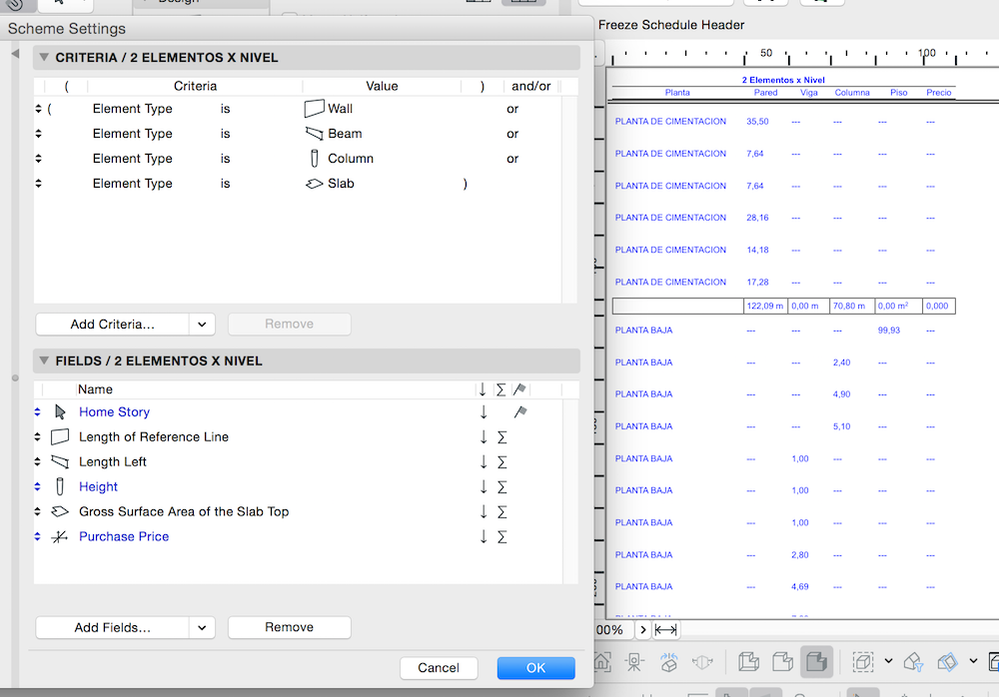Click Show Selection/Marquee in 3D icon
999x697 pixels.
(863, 662)
